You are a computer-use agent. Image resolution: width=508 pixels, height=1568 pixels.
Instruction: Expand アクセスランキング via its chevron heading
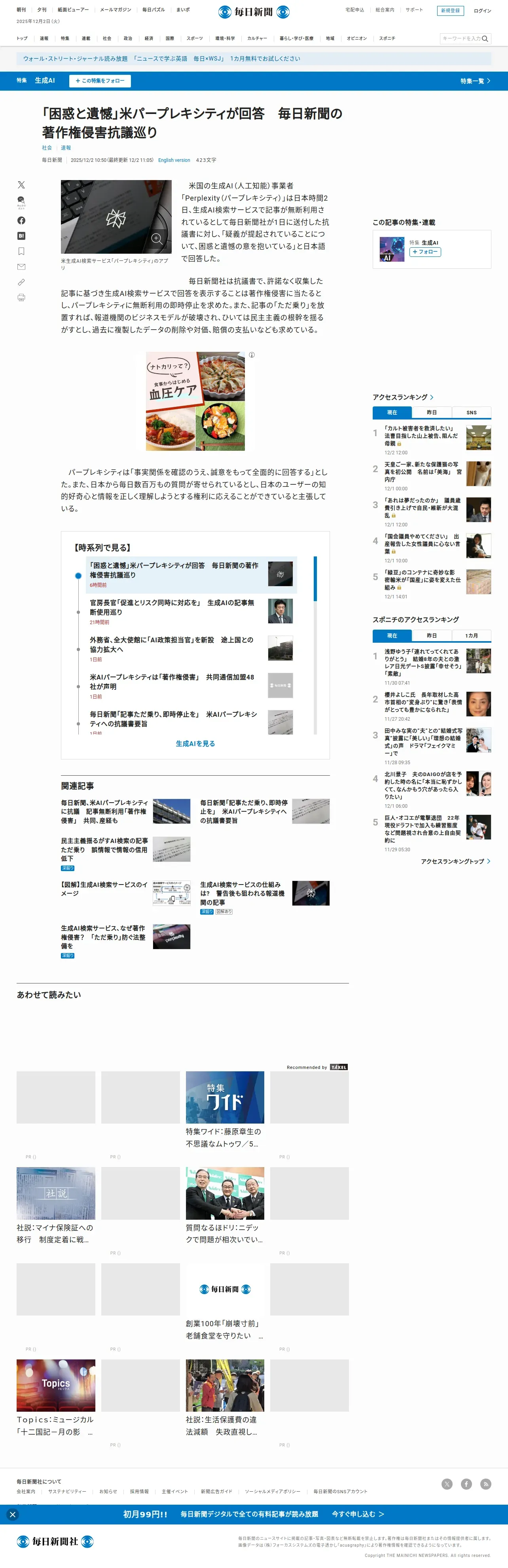pyautogui.click(x=404, y=397)
